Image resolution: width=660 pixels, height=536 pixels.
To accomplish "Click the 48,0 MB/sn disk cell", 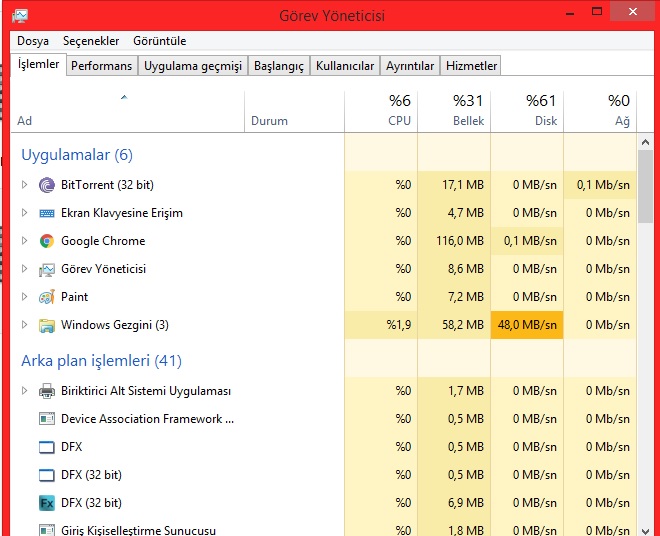I will pos(527,325).
